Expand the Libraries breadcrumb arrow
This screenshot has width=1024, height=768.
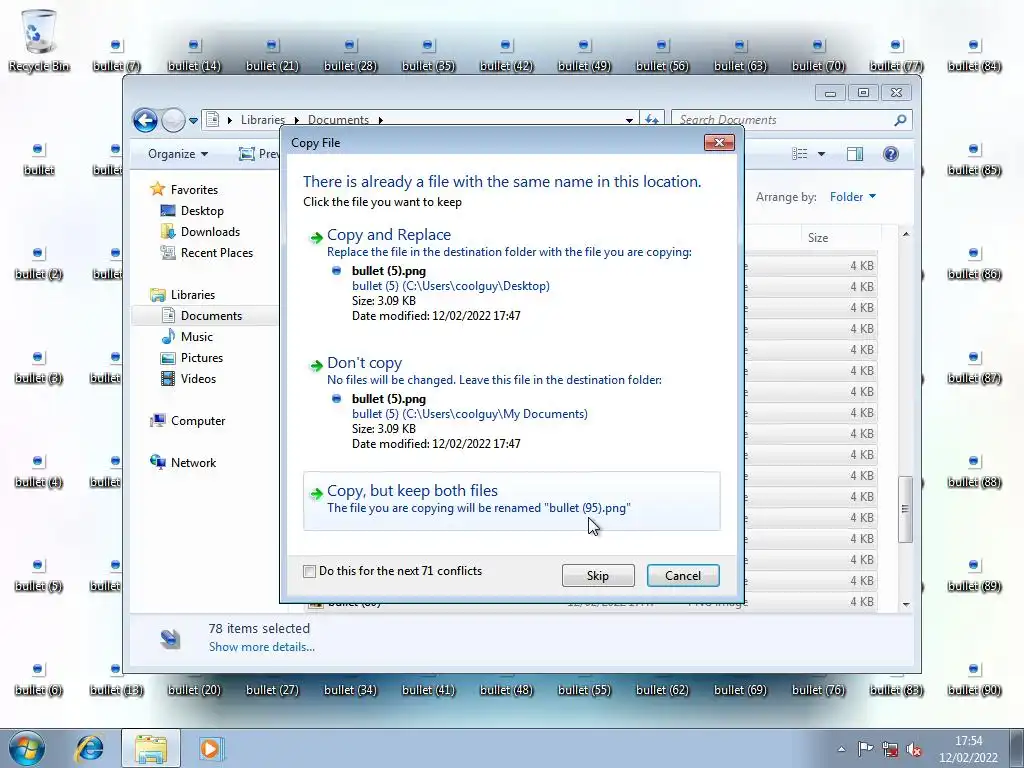coord(296,120)
